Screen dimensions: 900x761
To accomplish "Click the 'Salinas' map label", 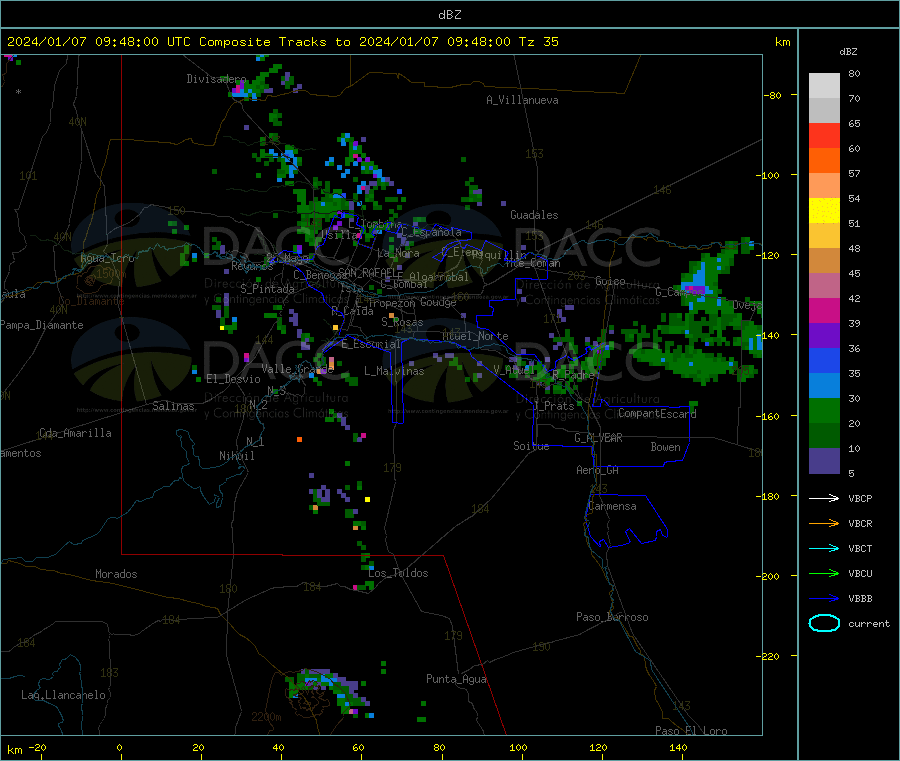I will 173,406.
